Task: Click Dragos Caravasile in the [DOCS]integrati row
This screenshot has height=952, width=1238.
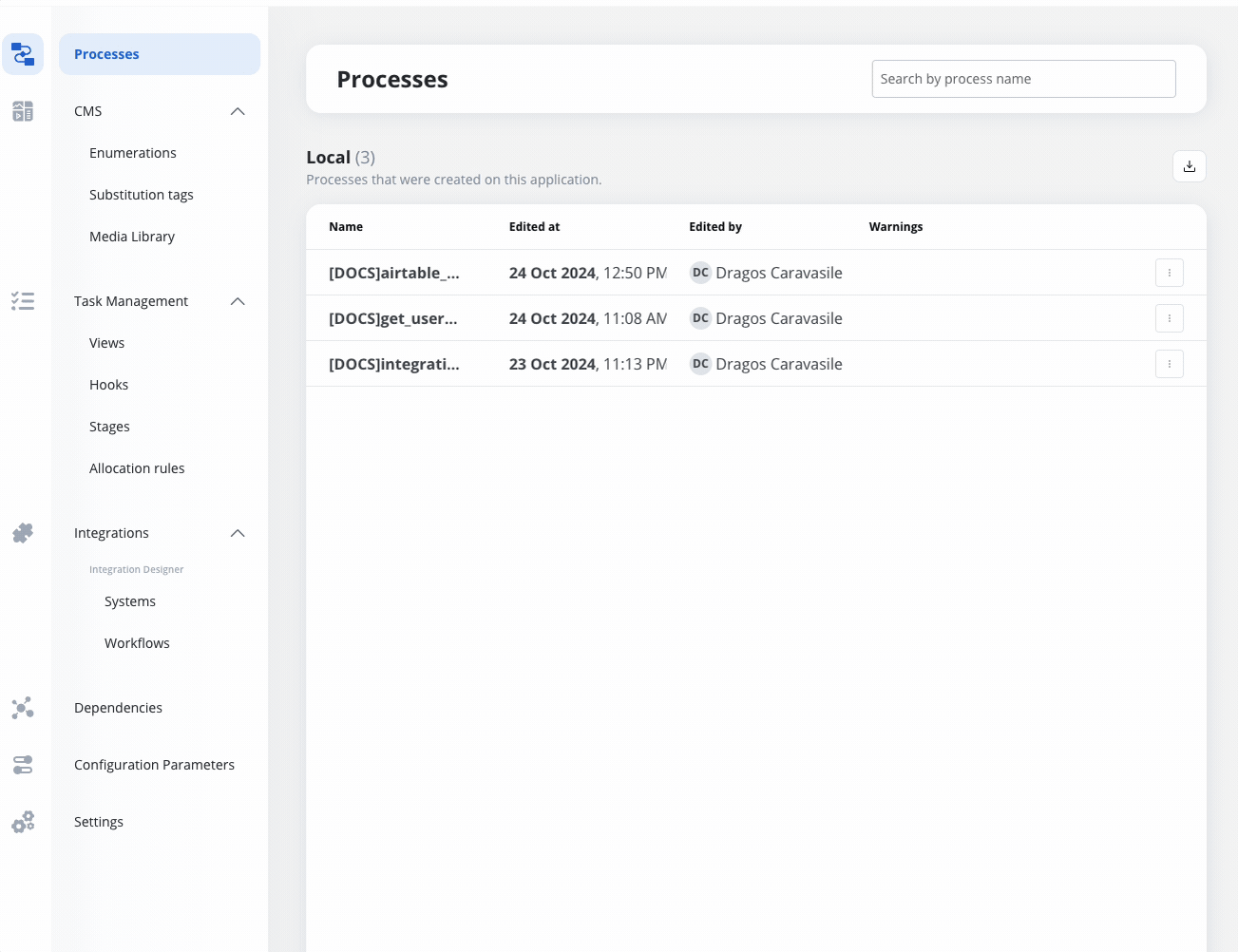Action: 779,364
